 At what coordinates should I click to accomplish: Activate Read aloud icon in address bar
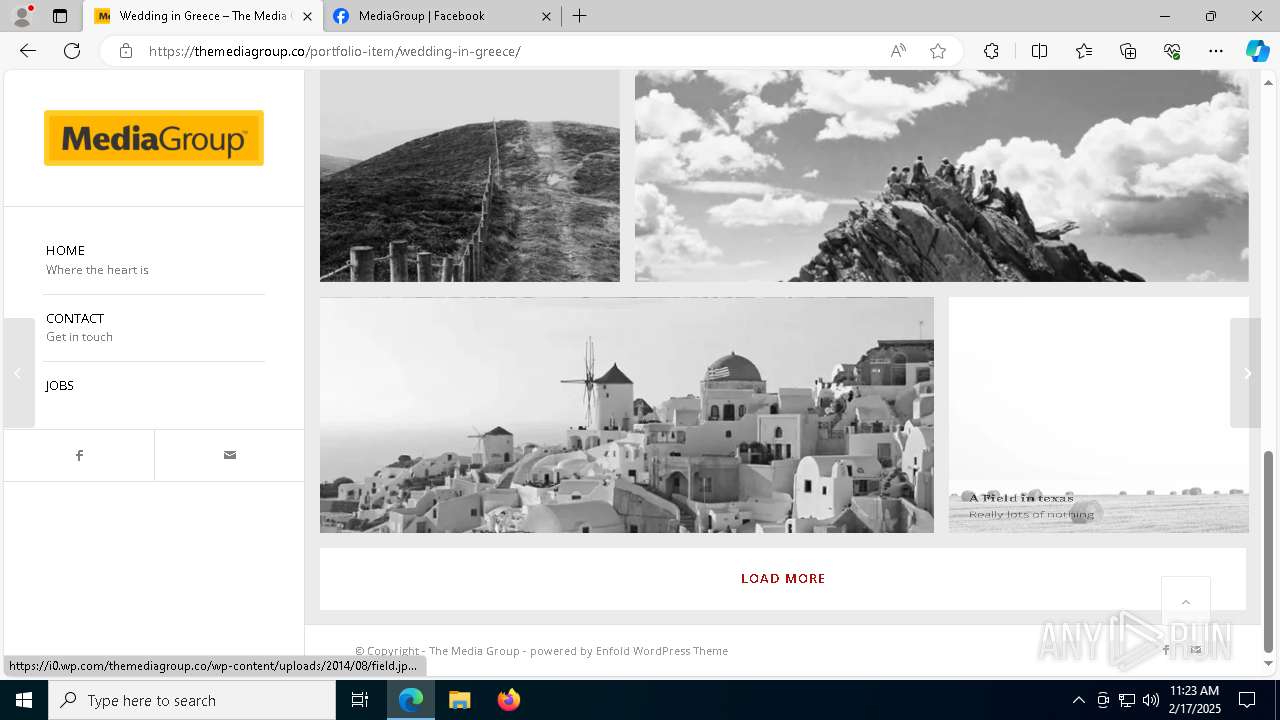coord(898,51)
